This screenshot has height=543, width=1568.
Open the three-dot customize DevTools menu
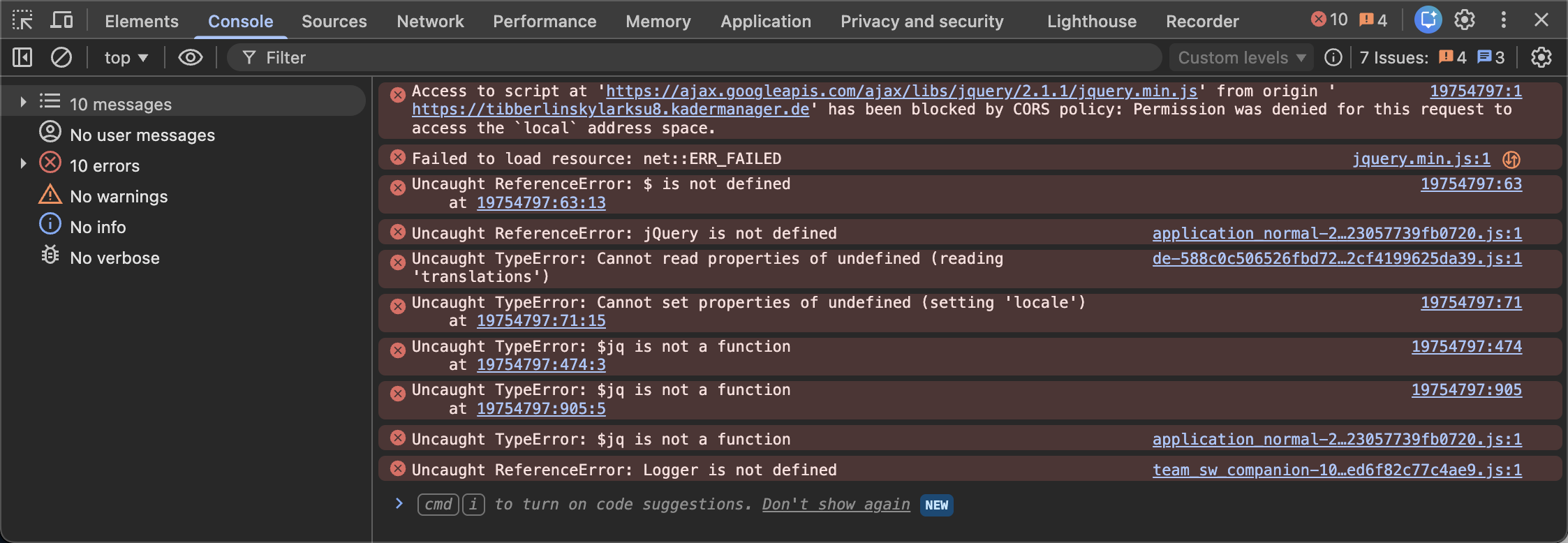1503,20
